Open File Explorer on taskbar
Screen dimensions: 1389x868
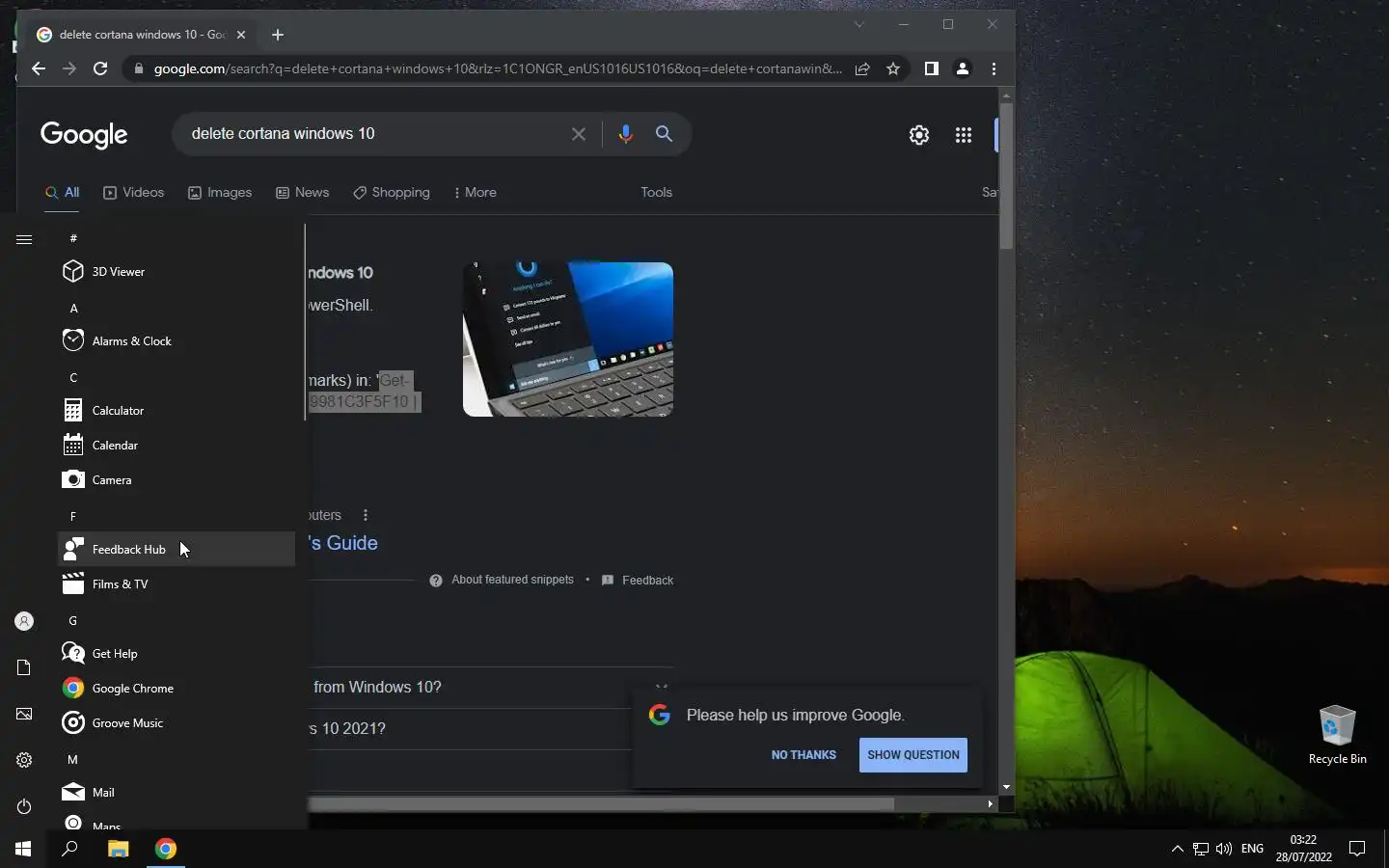[x=118, y=849]
